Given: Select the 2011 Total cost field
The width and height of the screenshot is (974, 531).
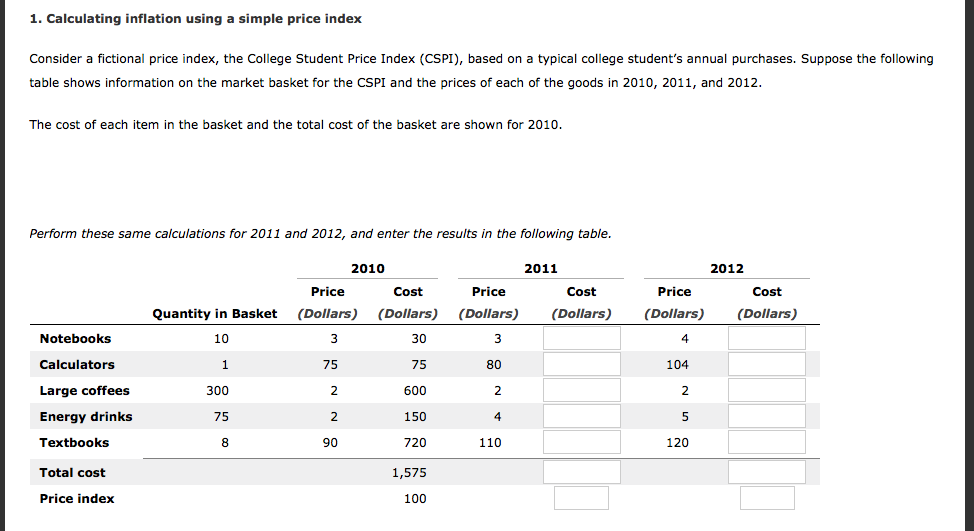Looking at the screenshot, I should [x=581, y=473].
